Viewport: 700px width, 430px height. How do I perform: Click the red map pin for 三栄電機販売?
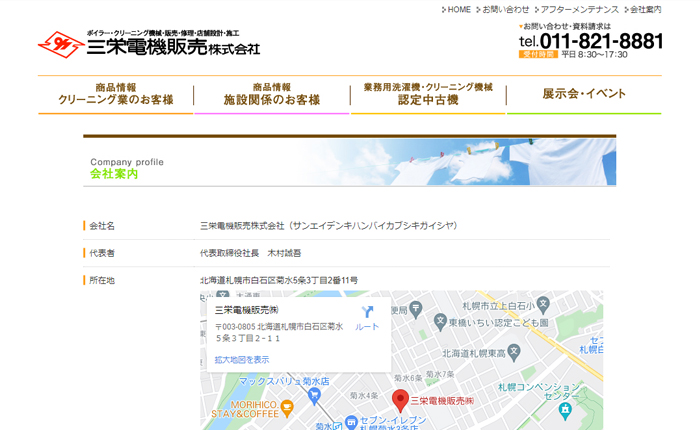coord(400,401)
